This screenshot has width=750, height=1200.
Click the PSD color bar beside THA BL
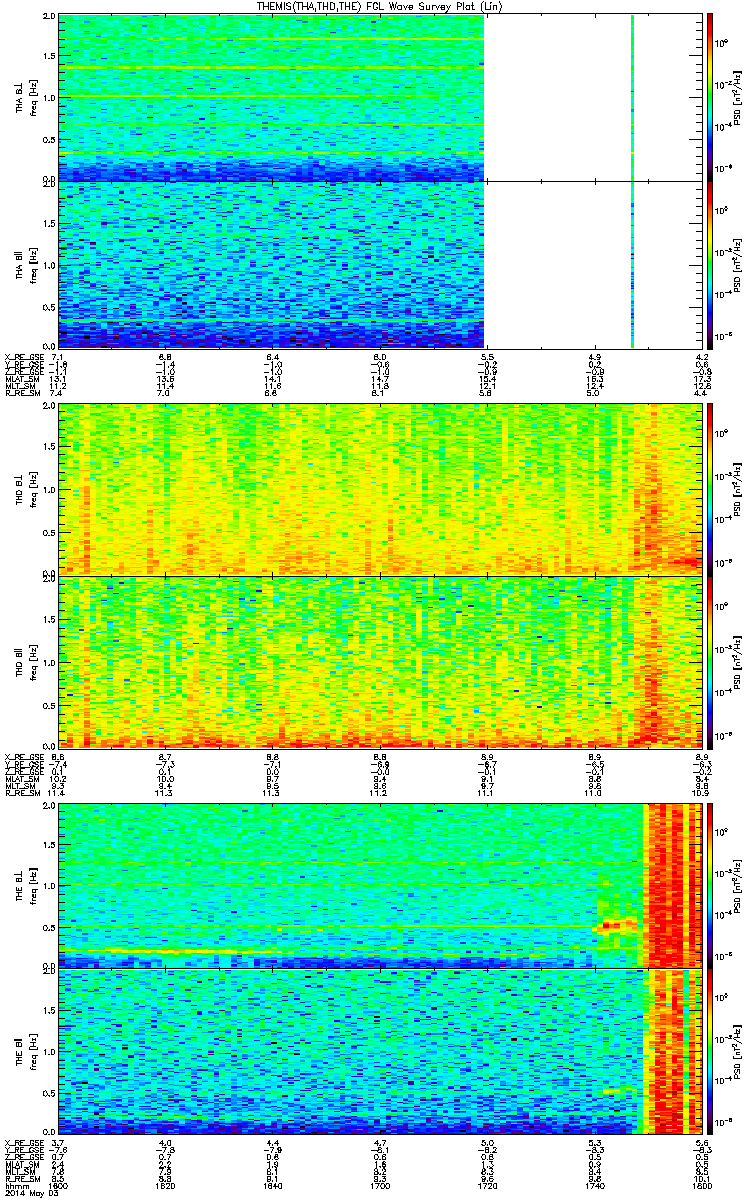[x=710, y=97]
